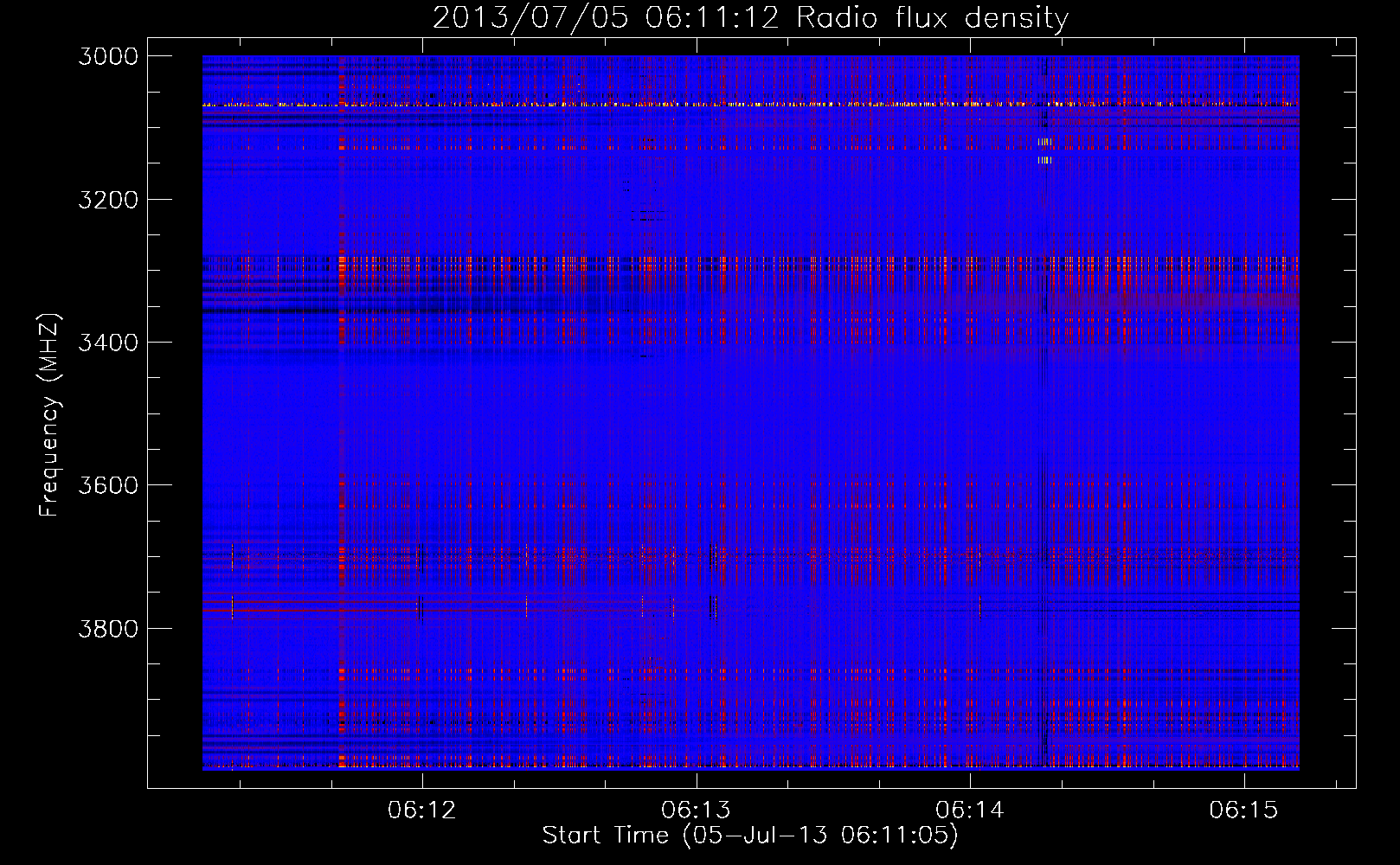Click the red horizontal band just above 3800 MHz
The width and height of the screenshot is (1400, 865).
(303, 610)
